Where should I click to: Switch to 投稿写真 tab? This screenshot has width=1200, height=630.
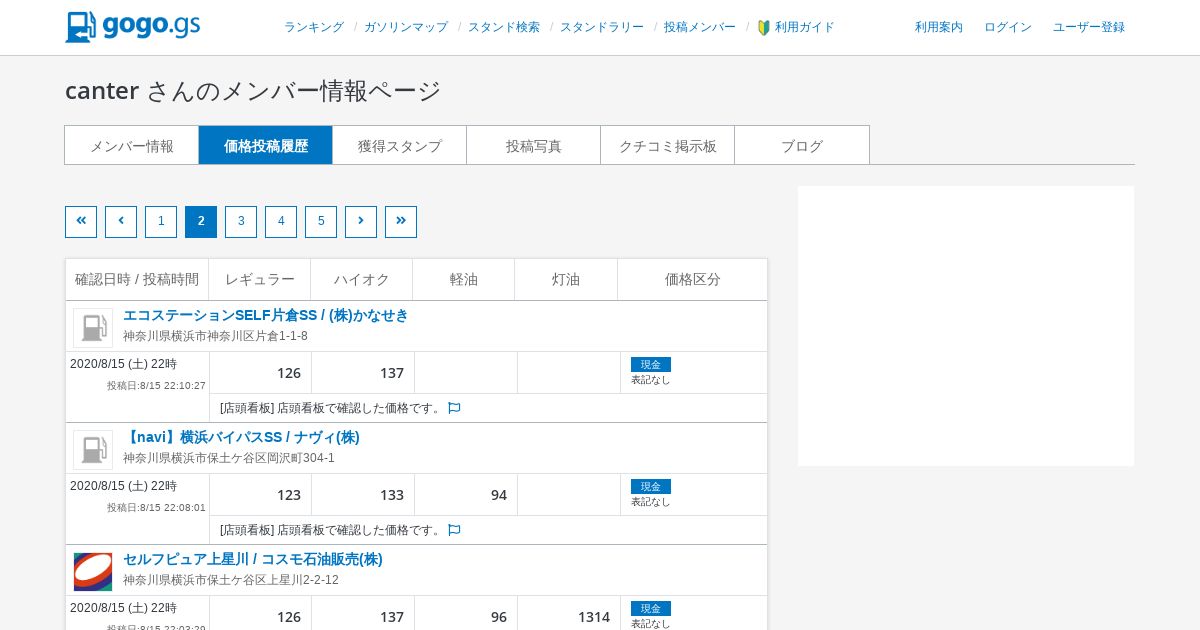(x=534, y=145)
